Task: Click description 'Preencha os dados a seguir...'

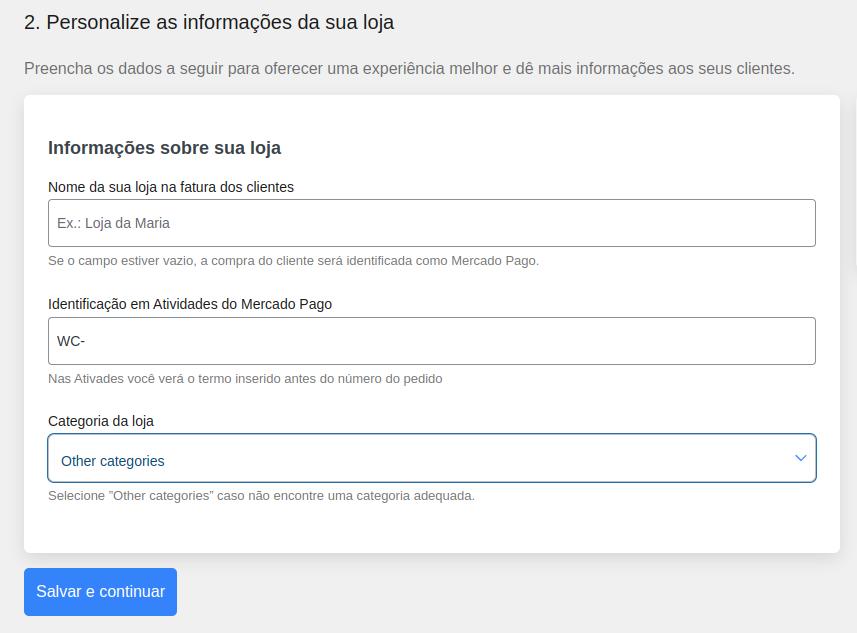Action: [409, 68]
